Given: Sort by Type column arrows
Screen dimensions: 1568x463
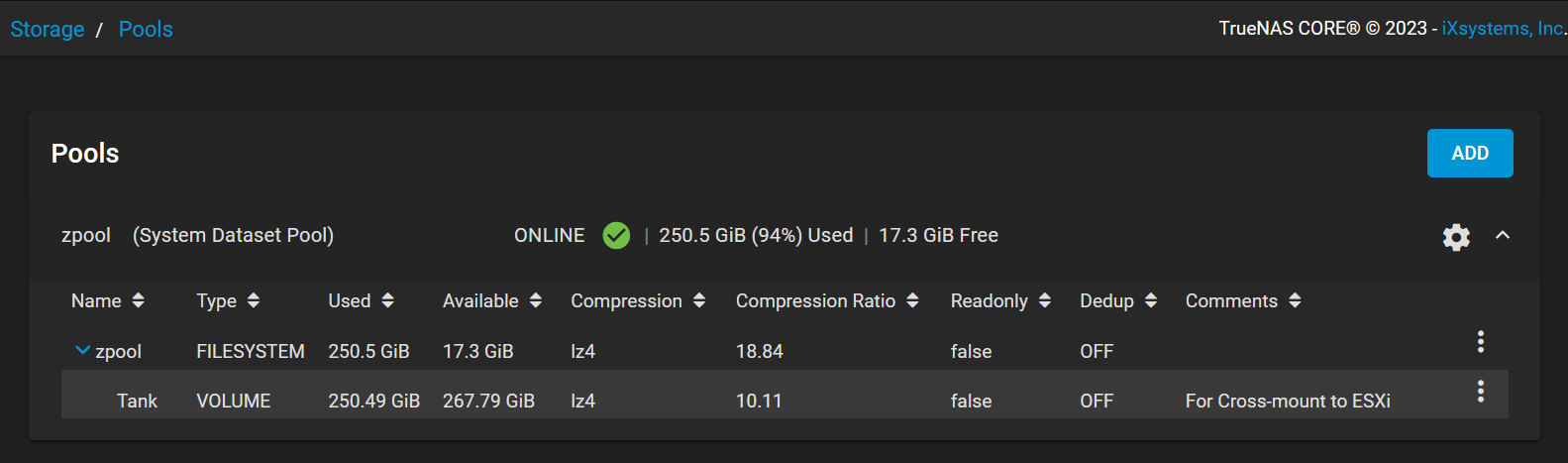Looking at the screenshot, I should click(x=254, y=300).
